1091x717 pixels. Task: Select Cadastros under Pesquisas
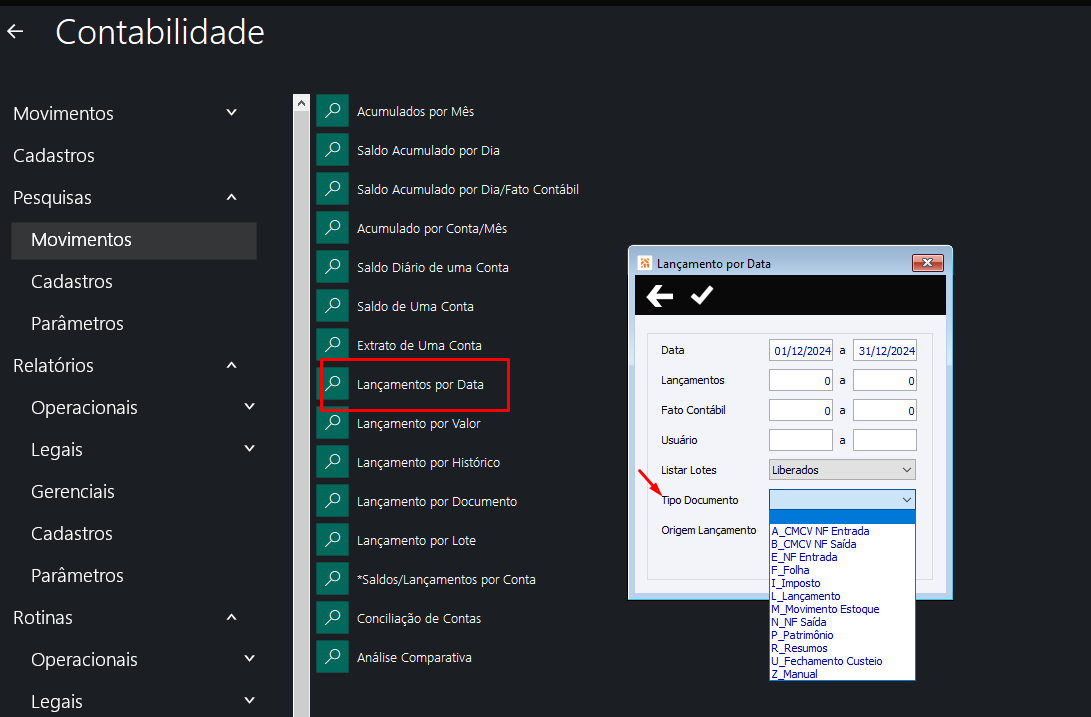72,281
